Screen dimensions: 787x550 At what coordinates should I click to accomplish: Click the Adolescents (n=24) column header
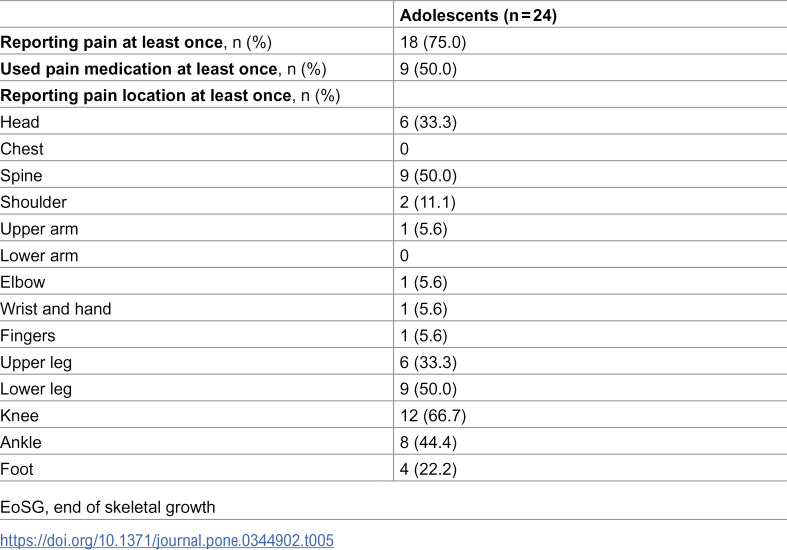[478, 15]
